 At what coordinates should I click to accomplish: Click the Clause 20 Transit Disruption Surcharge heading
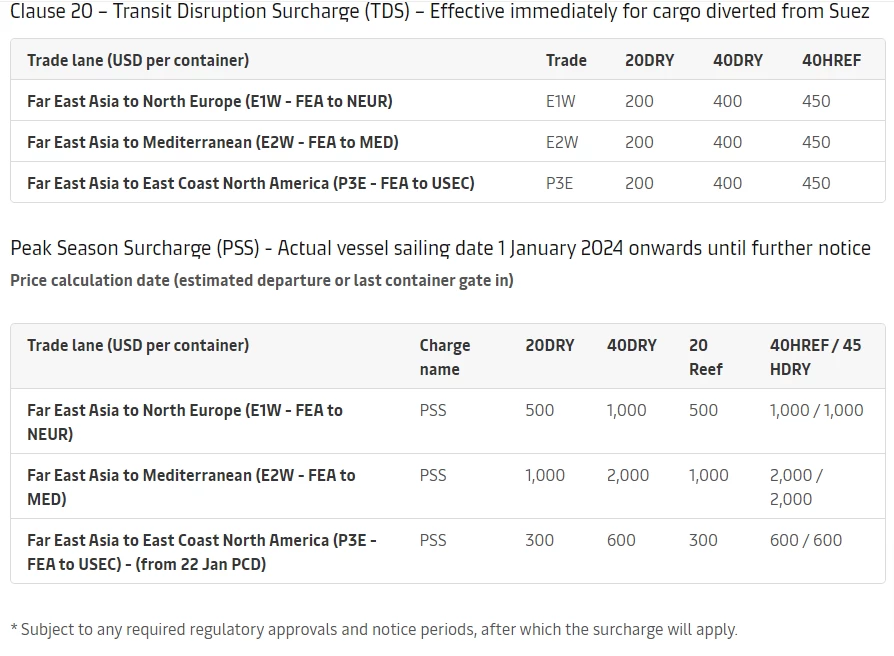440,11
